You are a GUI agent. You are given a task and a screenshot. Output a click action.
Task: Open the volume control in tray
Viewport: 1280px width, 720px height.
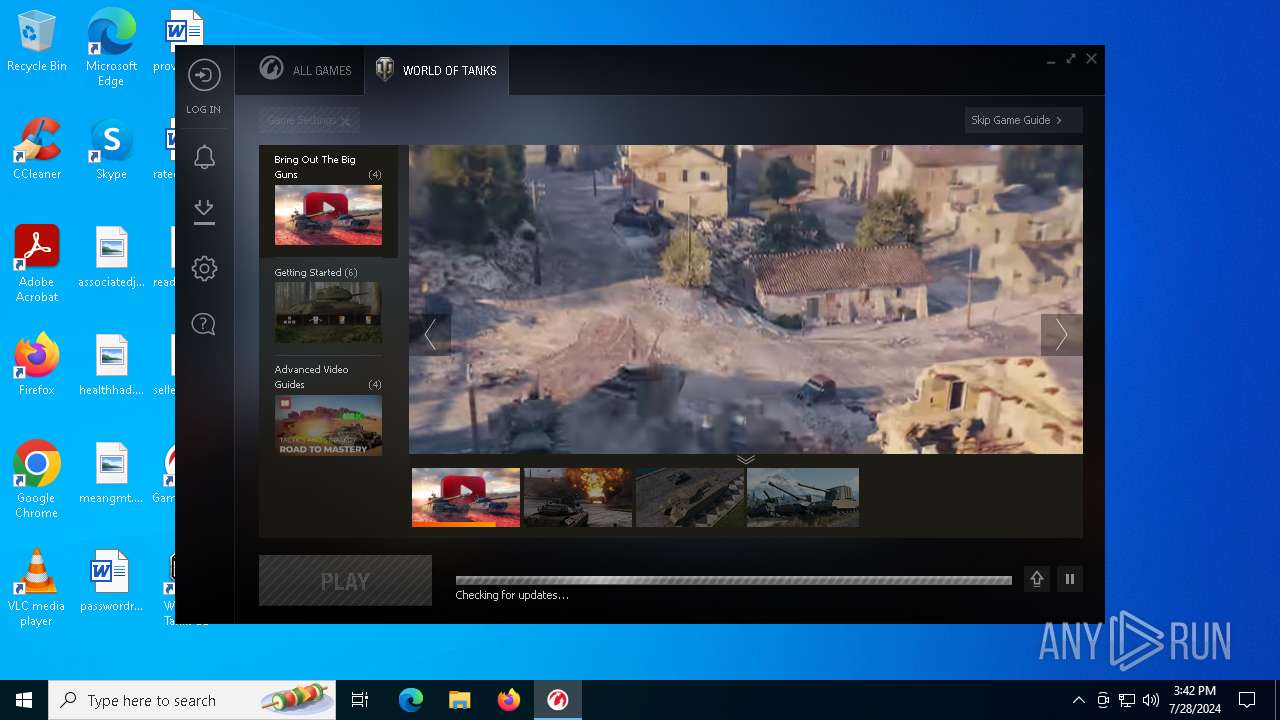click(1151, 700)
